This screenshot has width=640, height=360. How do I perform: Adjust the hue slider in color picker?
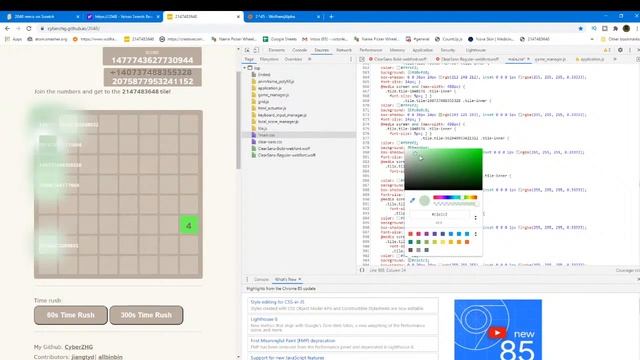point(455,197)
